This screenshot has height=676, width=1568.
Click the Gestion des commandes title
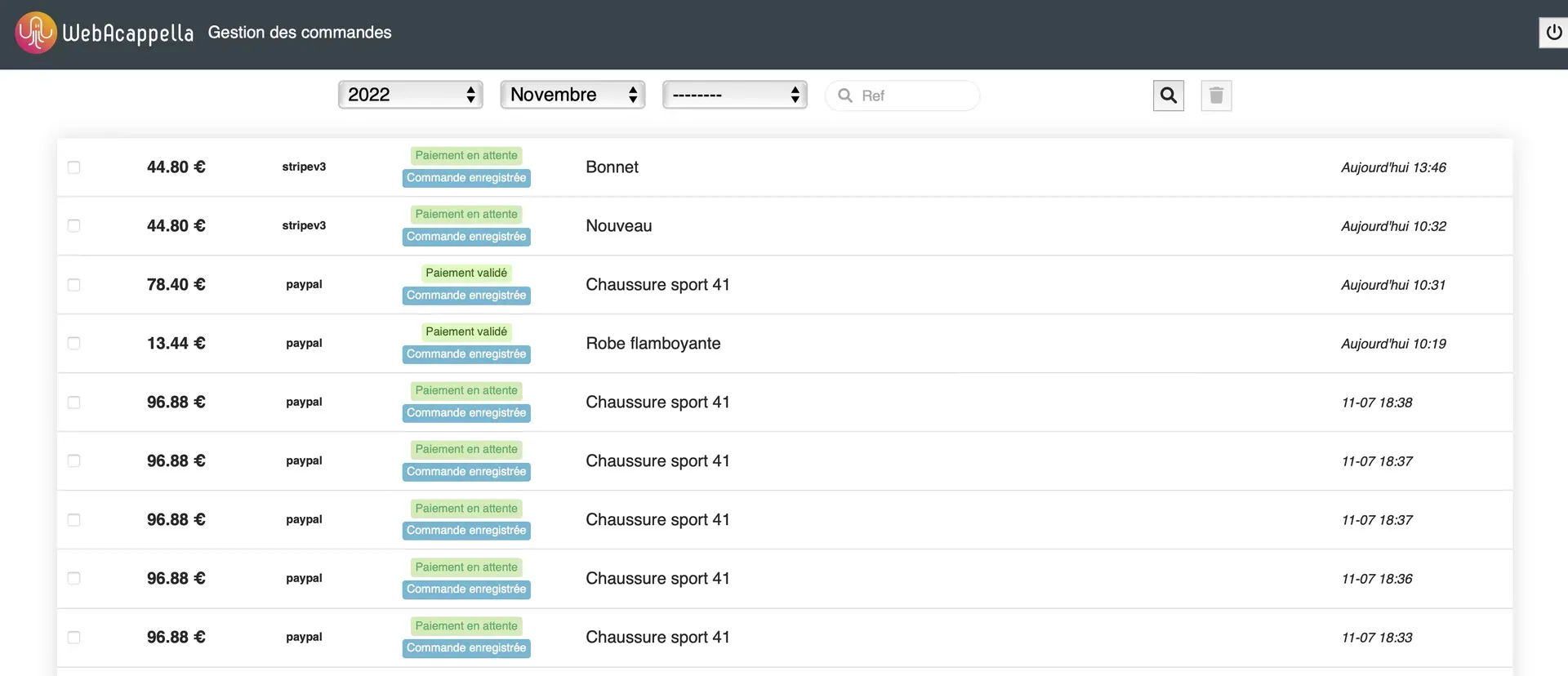(x=299, y=33)
